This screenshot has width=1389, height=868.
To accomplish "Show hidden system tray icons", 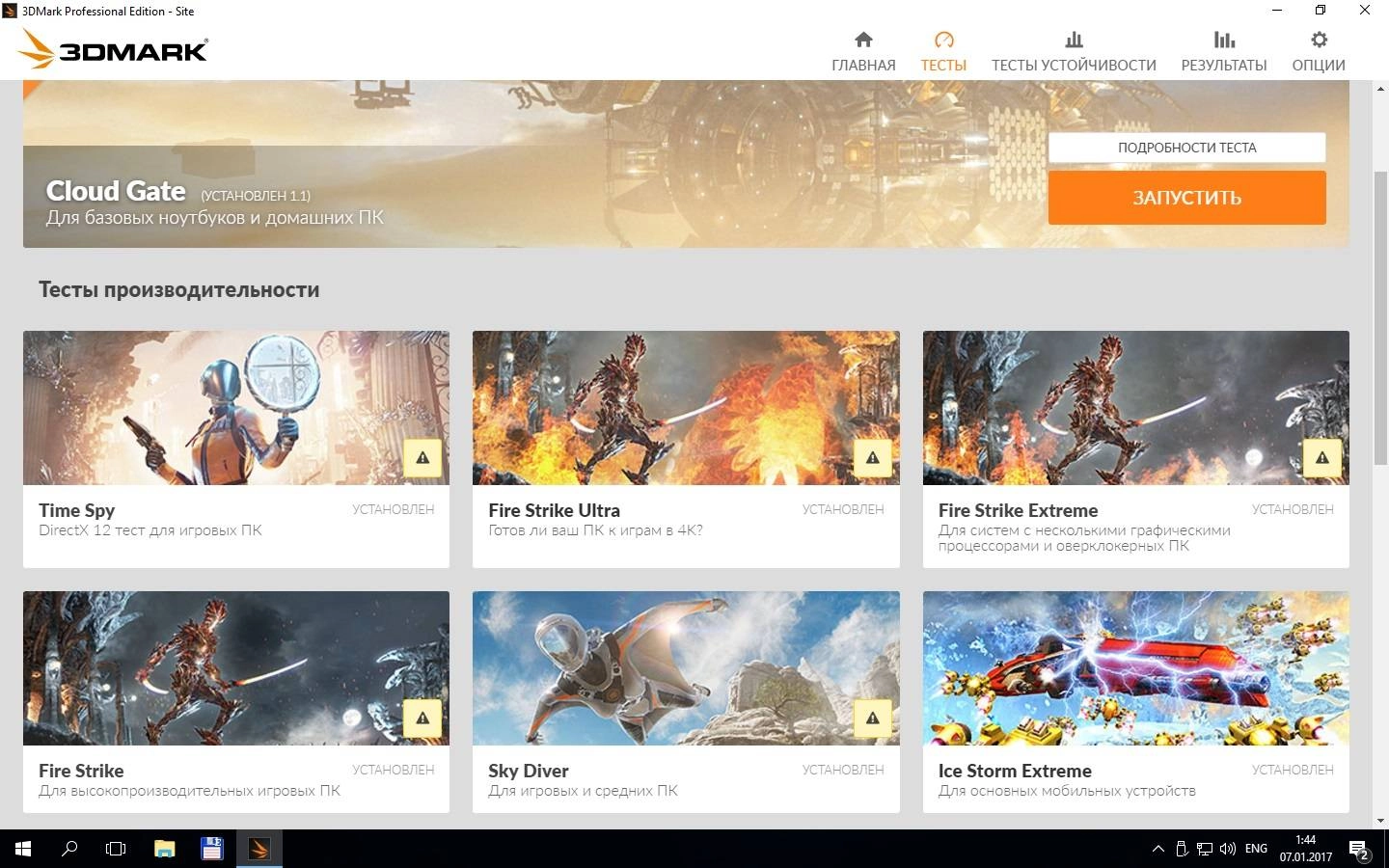I will [1157, 849].
